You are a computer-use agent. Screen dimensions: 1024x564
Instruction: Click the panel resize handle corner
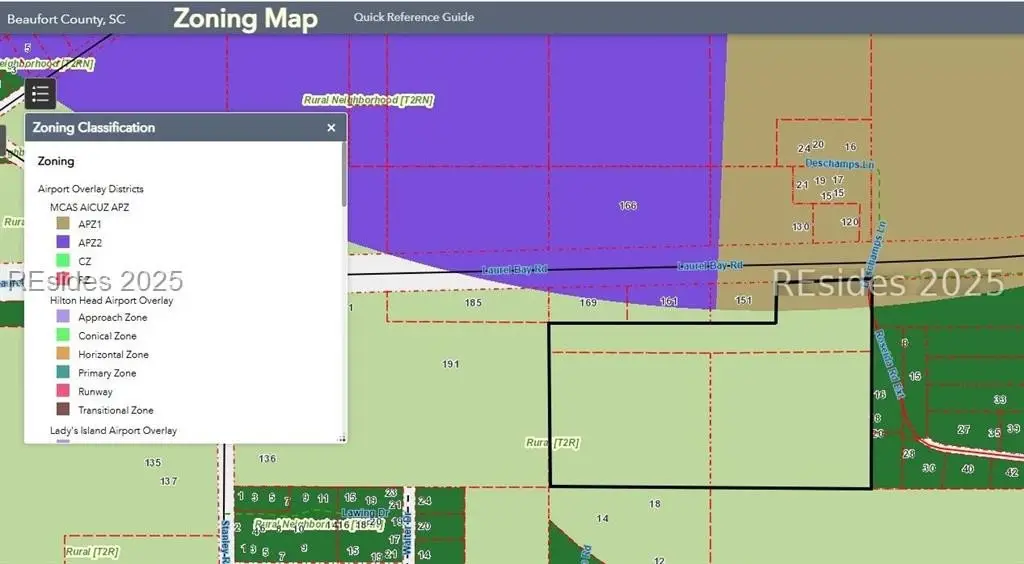[x=341, y=438]
